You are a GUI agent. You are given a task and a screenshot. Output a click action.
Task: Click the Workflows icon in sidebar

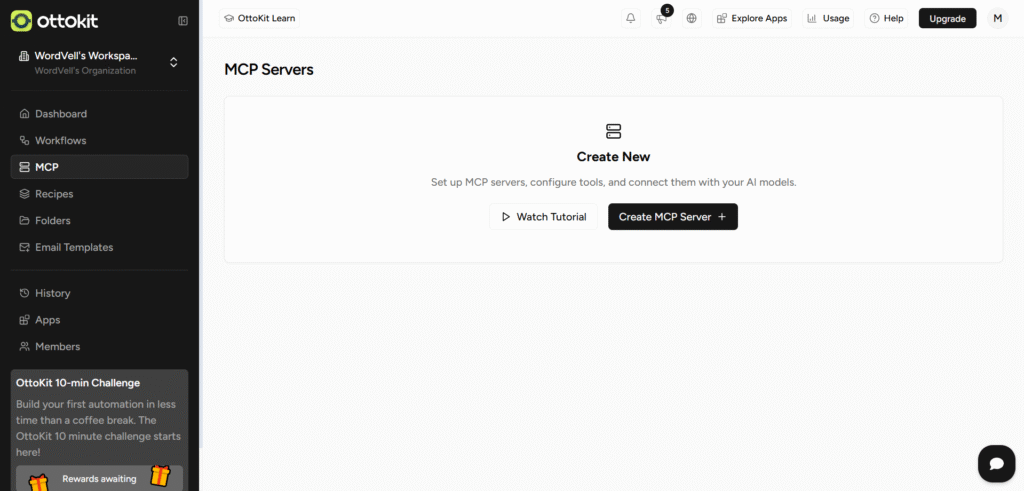24,140
